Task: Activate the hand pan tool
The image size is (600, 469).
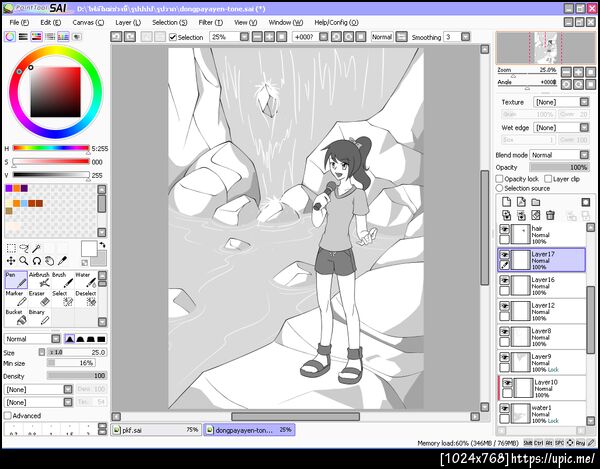Action: (49, 261)
